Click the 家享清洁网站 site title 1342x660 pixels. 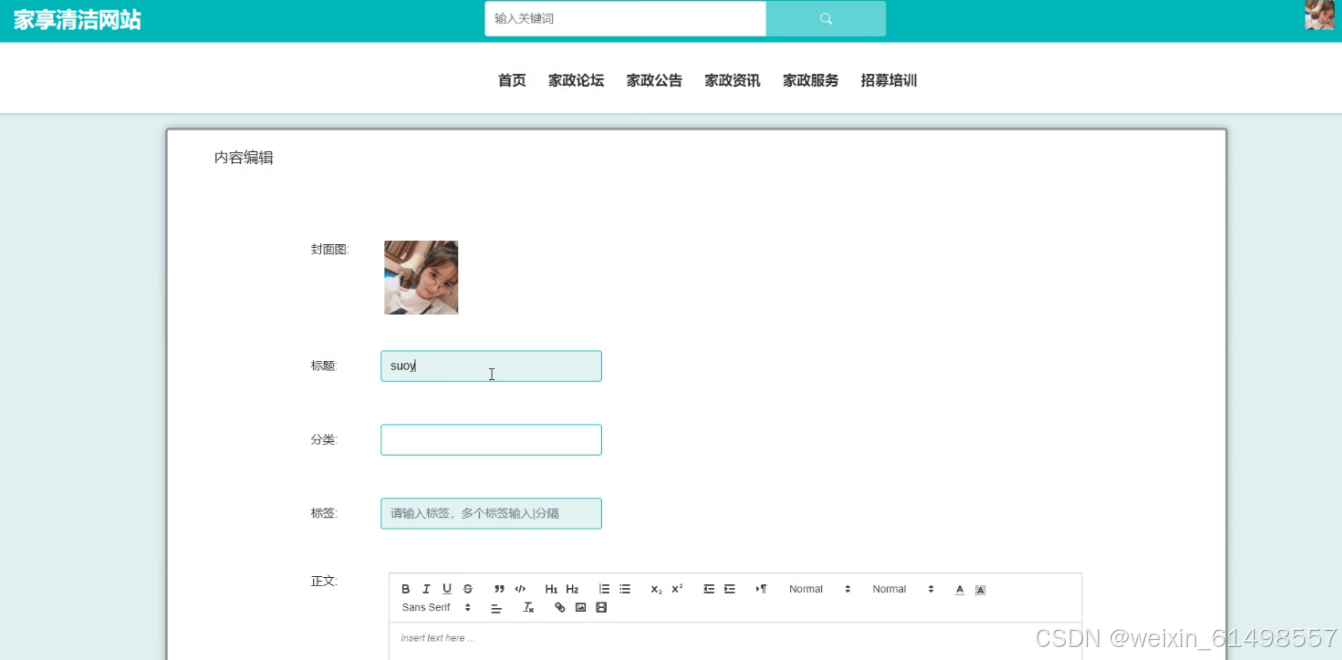77,20
